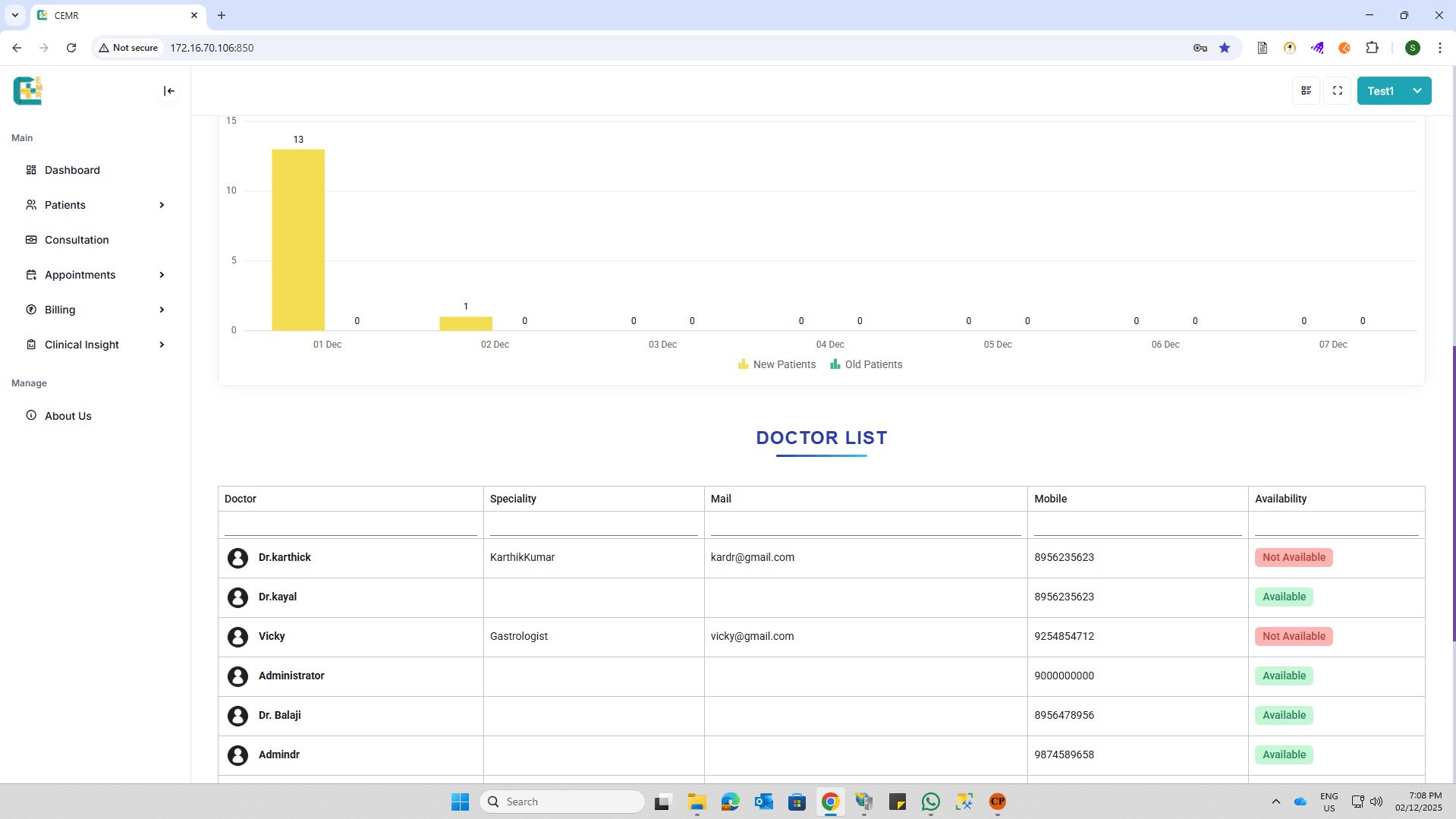Collapse the sidebar using the arrow toggle
This screenshot has width=1456, height=819.
point(168,91)
